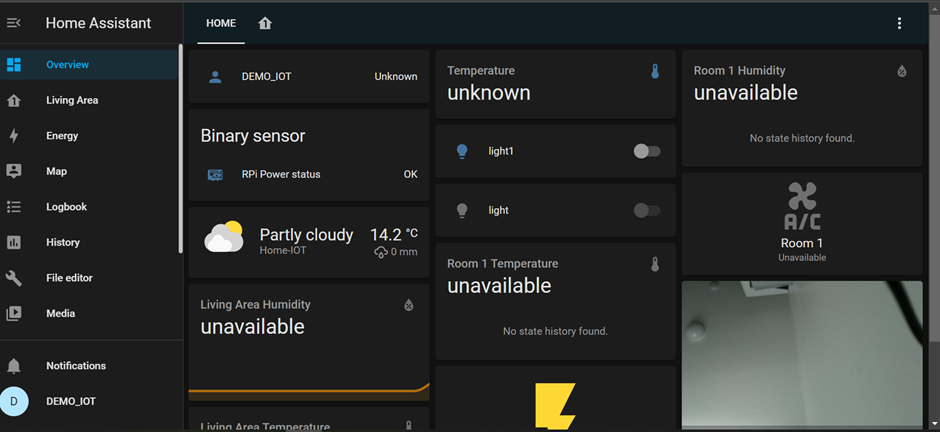Open the History page
The width and height of the screenshot is (940, 432).
(x=89, y=242)
